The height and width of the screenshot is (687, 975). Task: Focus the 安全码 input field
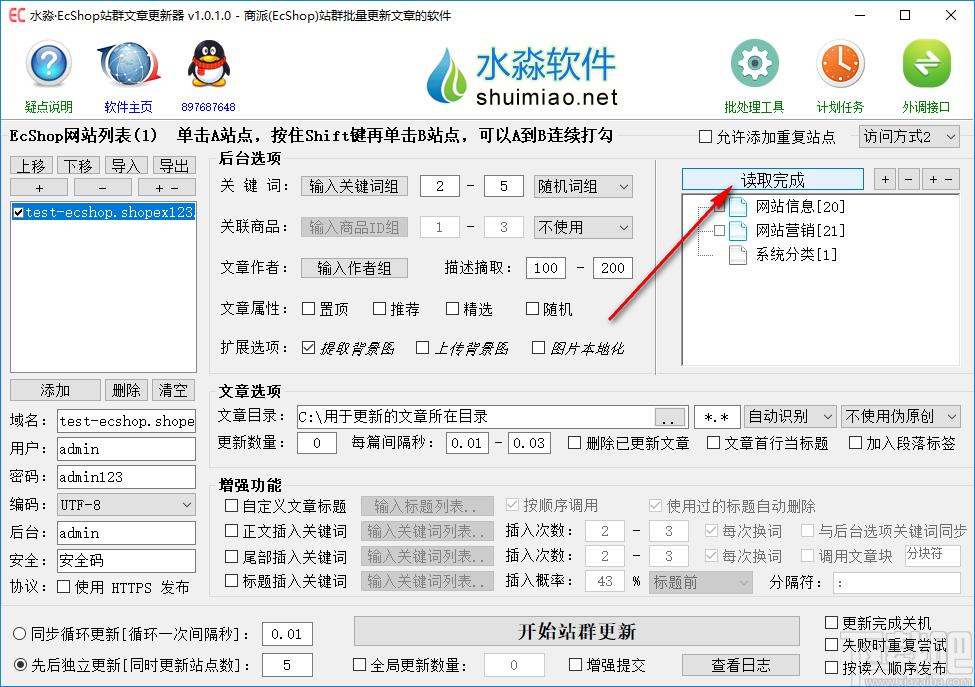tap(126, 561)
